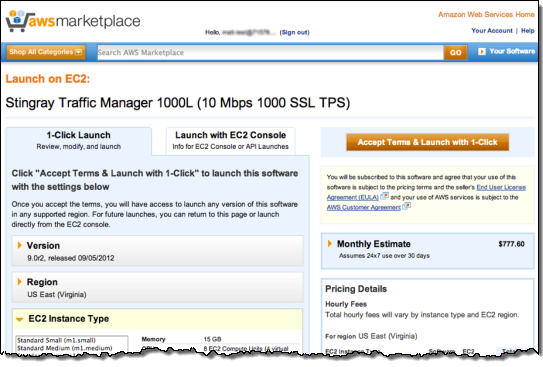Click the Your Software arrow icon
Viewport: 543px width, 367px height.
click(481, 52)
